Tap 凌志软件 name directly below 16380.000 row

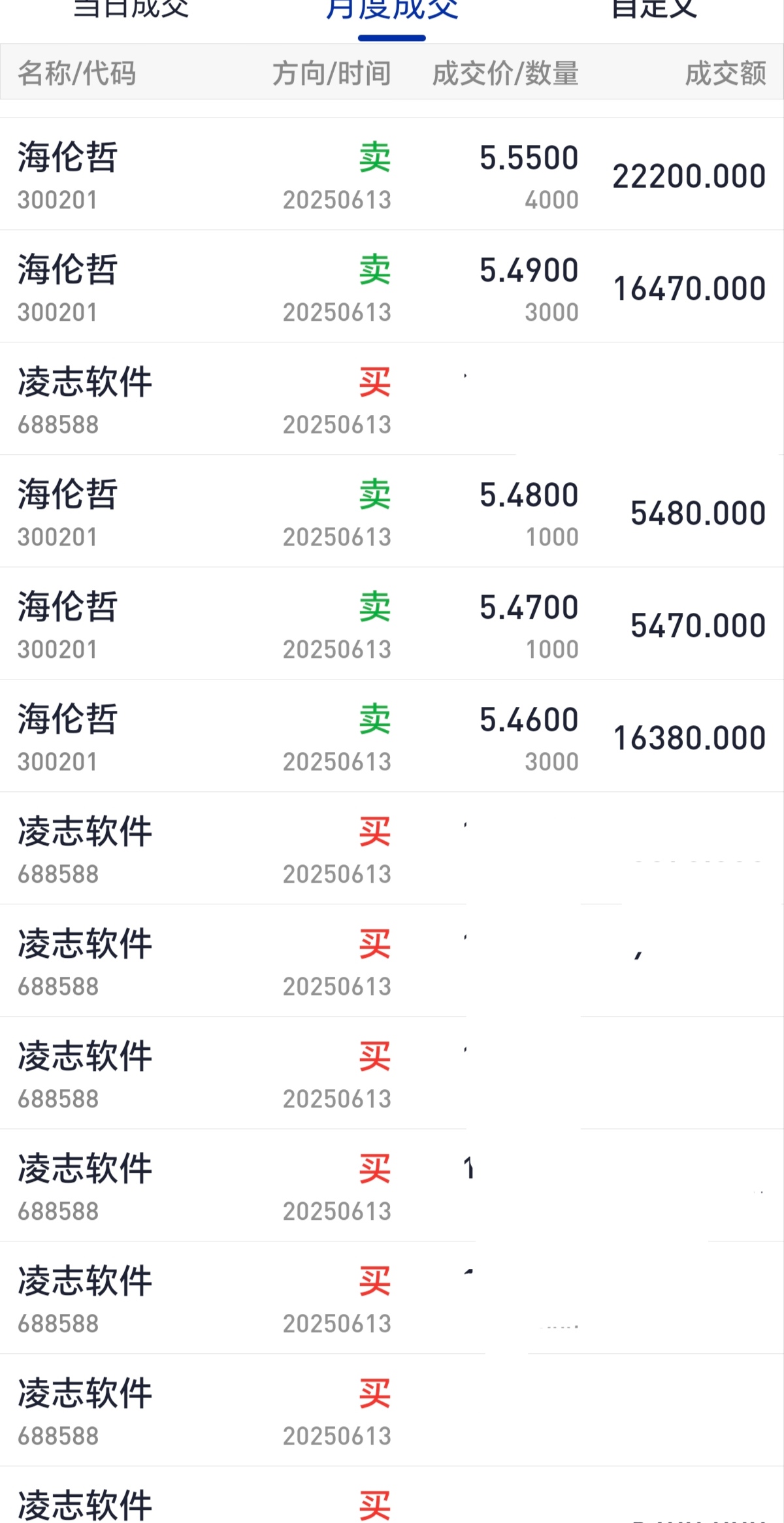(85, 832)
